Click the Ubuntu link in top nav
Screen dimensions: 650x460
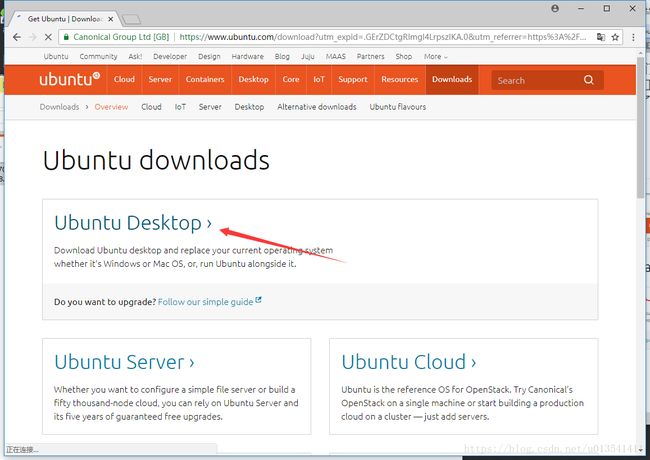coord(56,56)
